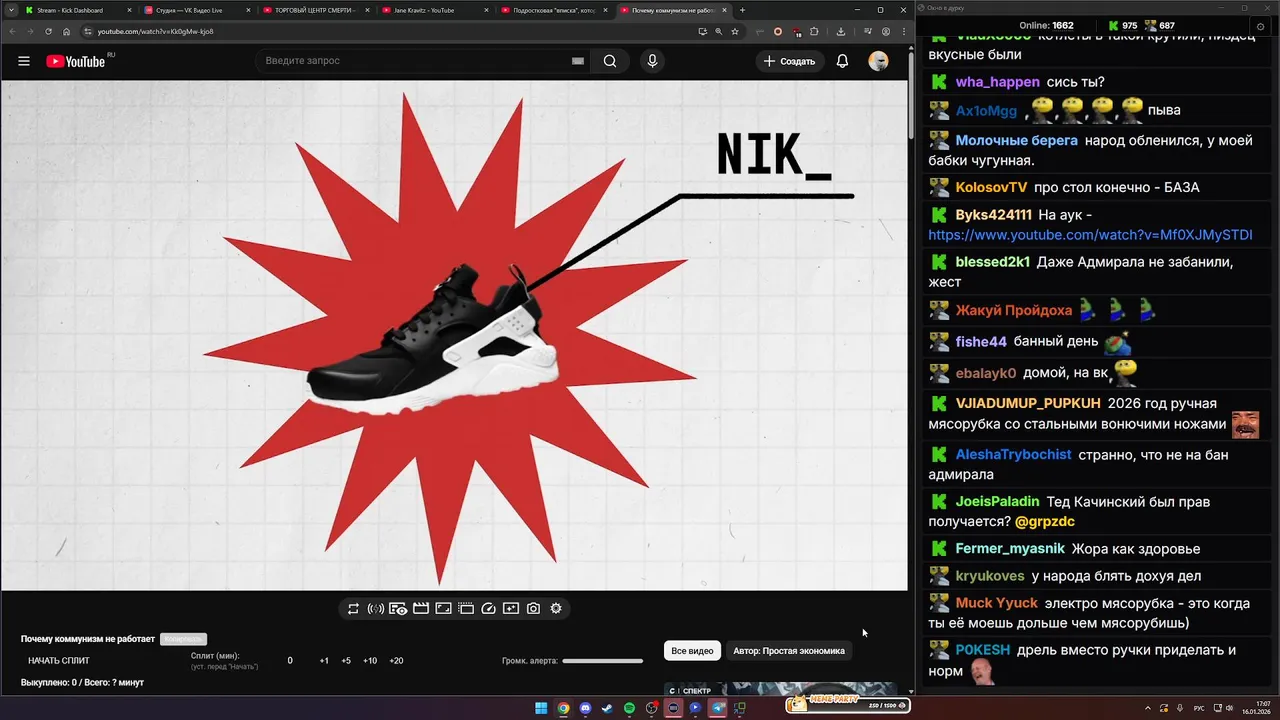1280x720 pixels.
Task: Switch to Stream - Kick Dashboard tab
Action: coord(78,10)
